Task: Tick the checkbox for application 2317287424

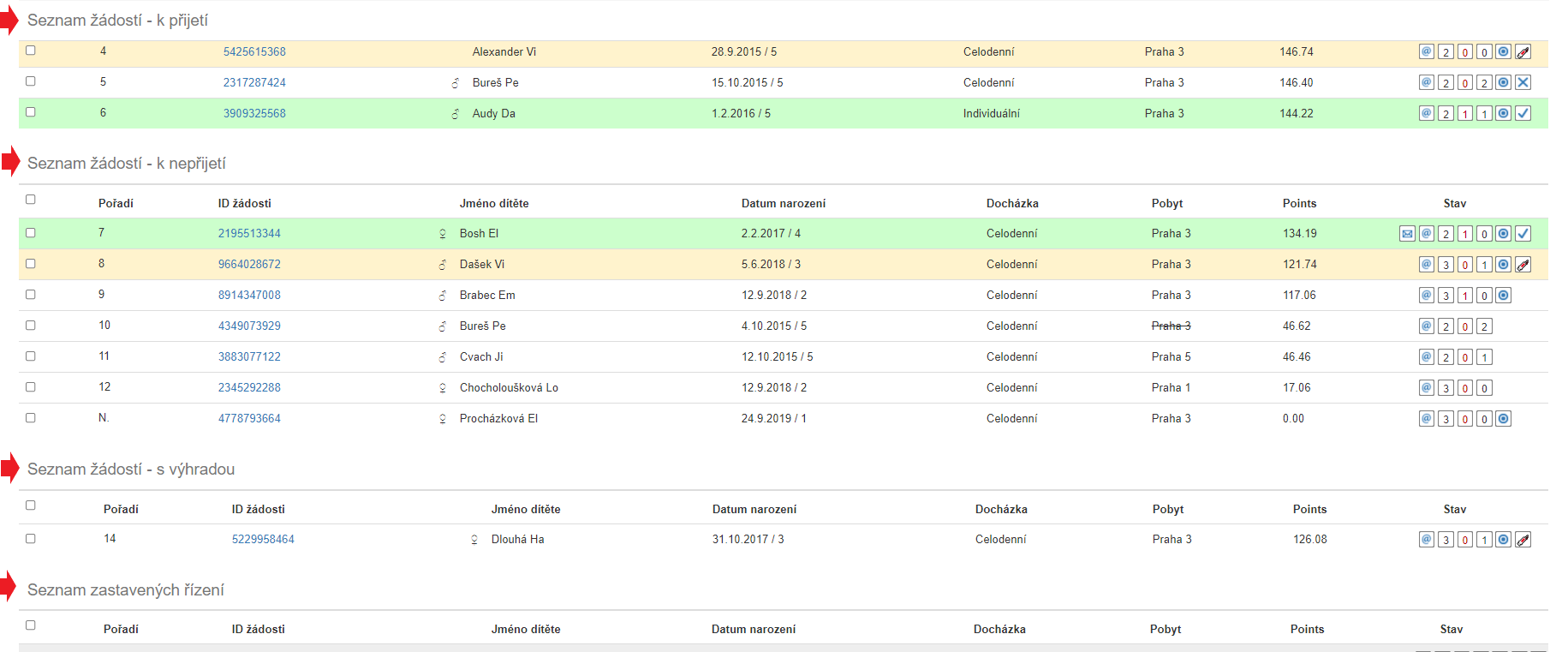Action: click(x=31, y=81)
